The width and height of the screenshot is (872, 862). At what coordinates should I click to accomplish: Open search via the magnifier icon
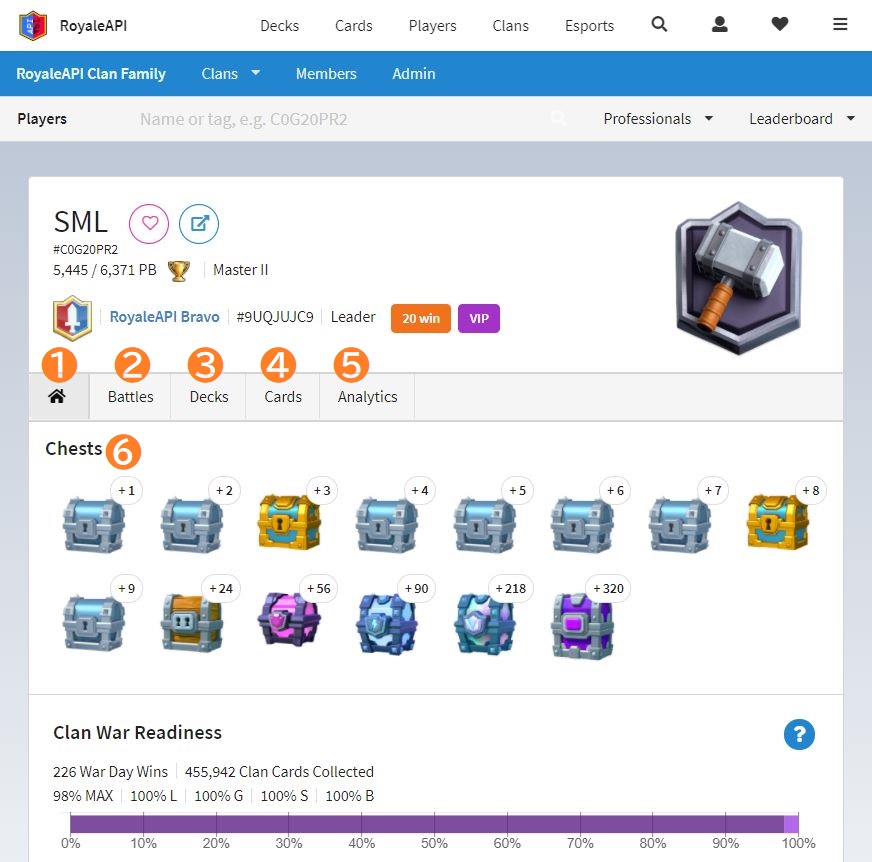[x=659, y=25]
